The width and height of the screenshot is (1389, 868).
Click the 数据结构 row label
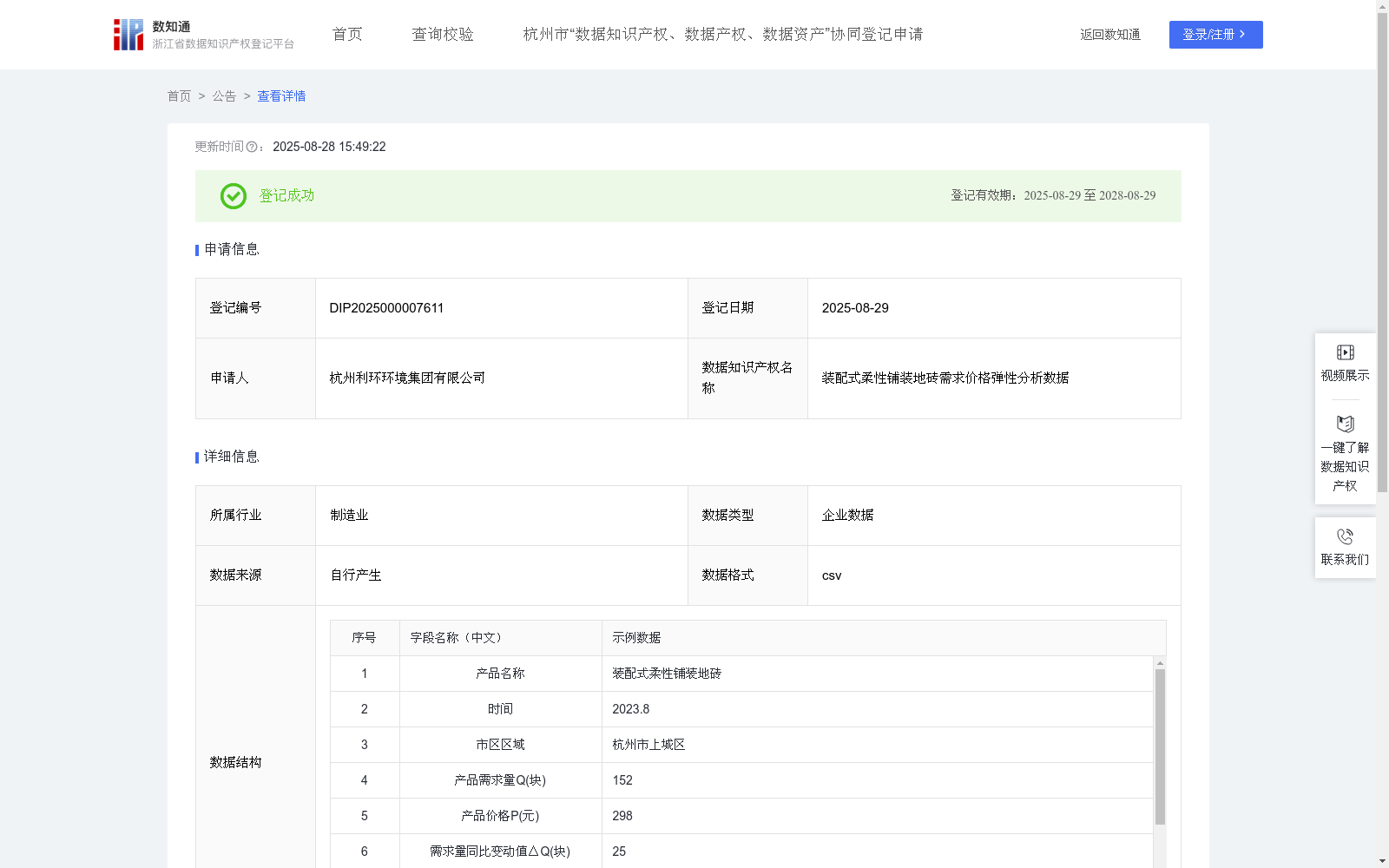coord(235,763)
